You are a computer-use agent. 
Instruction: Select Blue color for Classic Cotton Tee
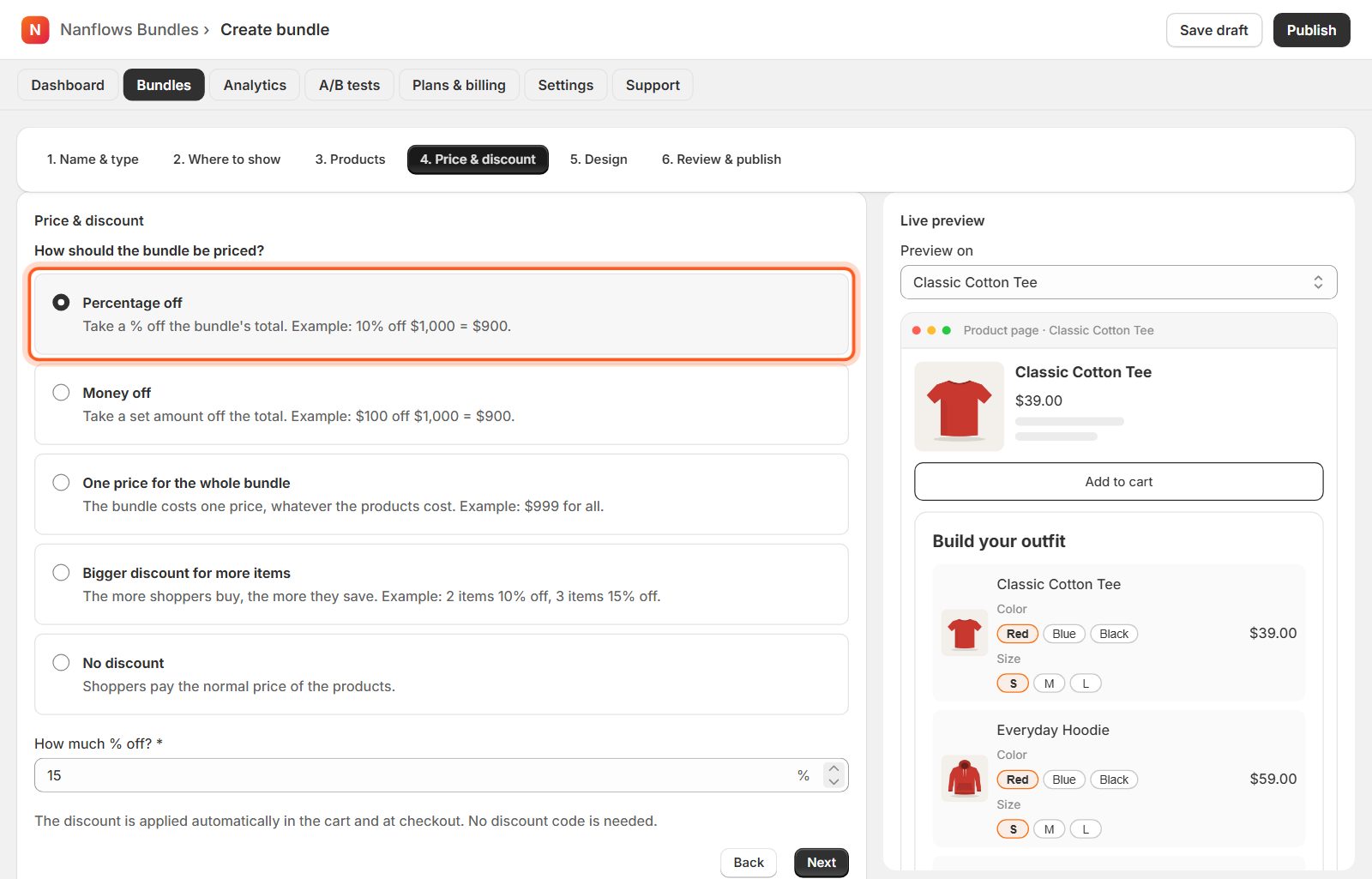1064,634
